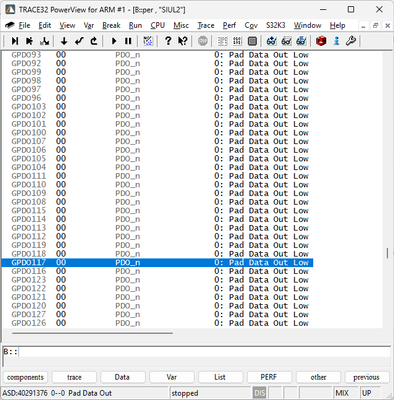
Task: Open the Misc menu
Action: pos(181,25)
